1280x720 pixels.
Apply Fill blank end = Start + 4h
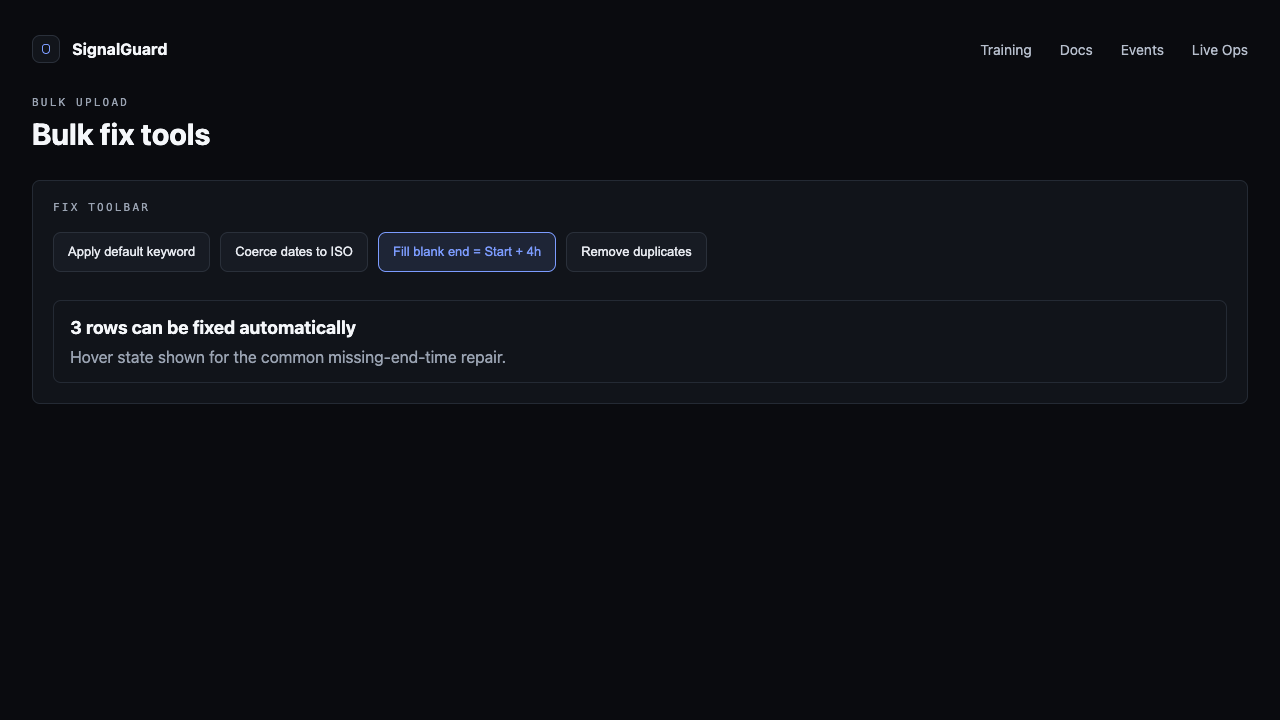467,252
